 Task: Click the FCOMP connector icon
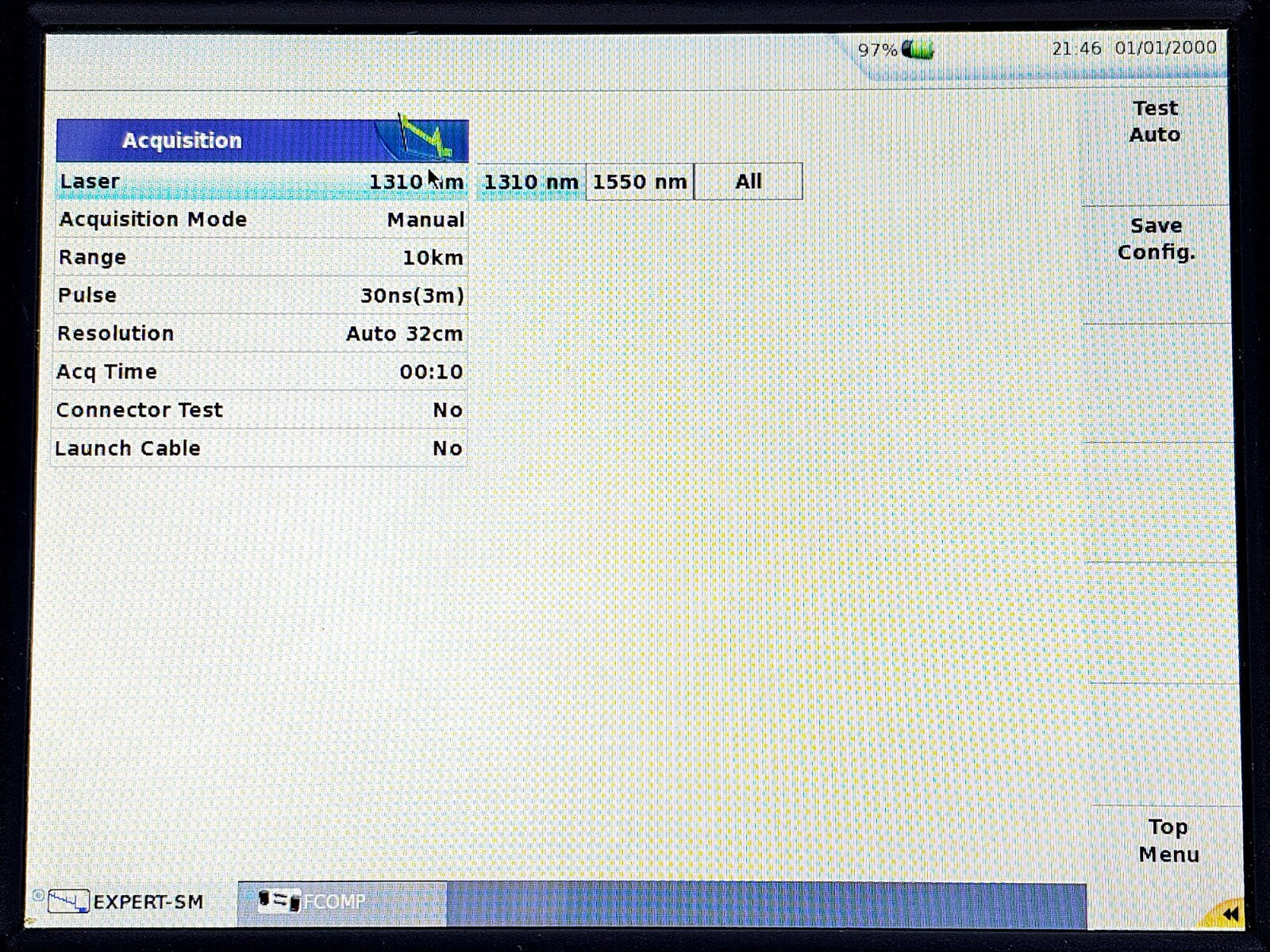click(x=279, y=901)
